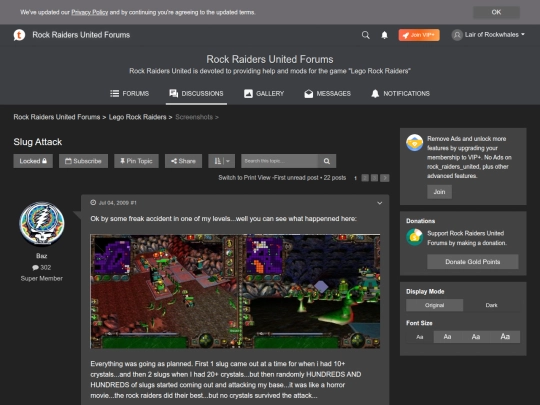Go to next page arrow

385,178
